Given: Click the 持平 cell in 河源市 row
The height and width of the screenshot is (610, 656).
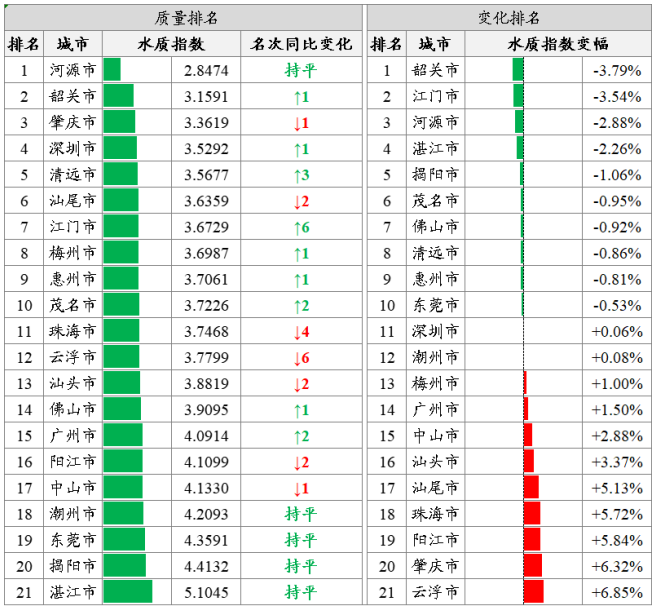Looking at the screenshot, I should coord(300,70).
